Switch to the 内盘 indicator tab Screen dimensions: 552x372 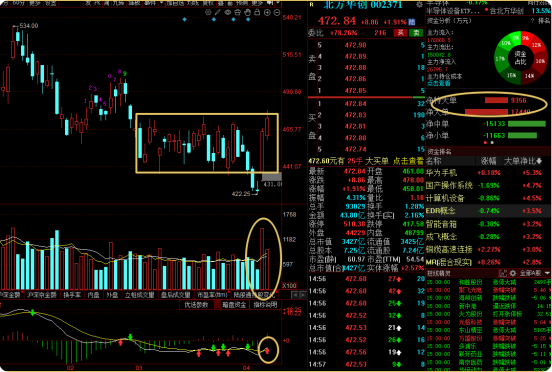(93, 295)
